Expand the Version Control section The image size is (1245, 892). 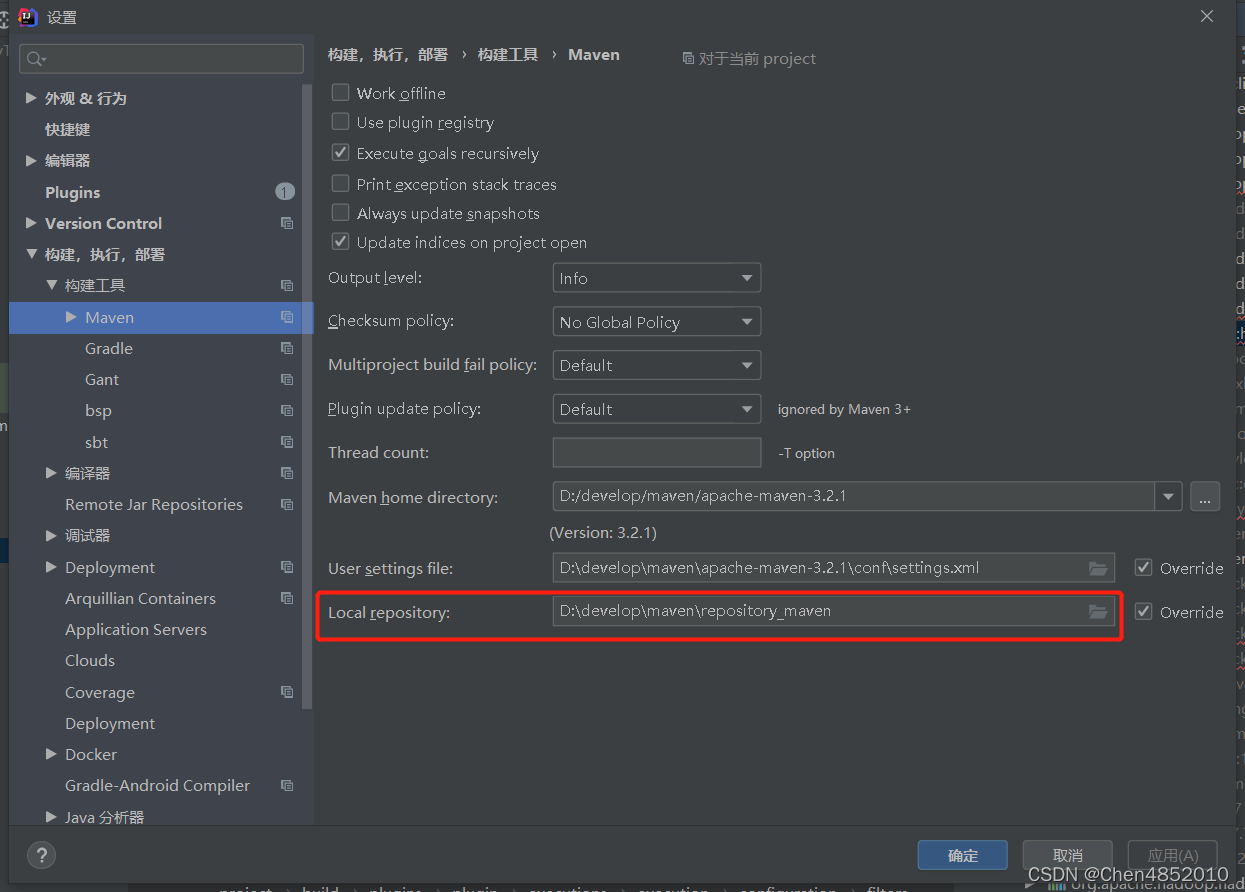31,223
